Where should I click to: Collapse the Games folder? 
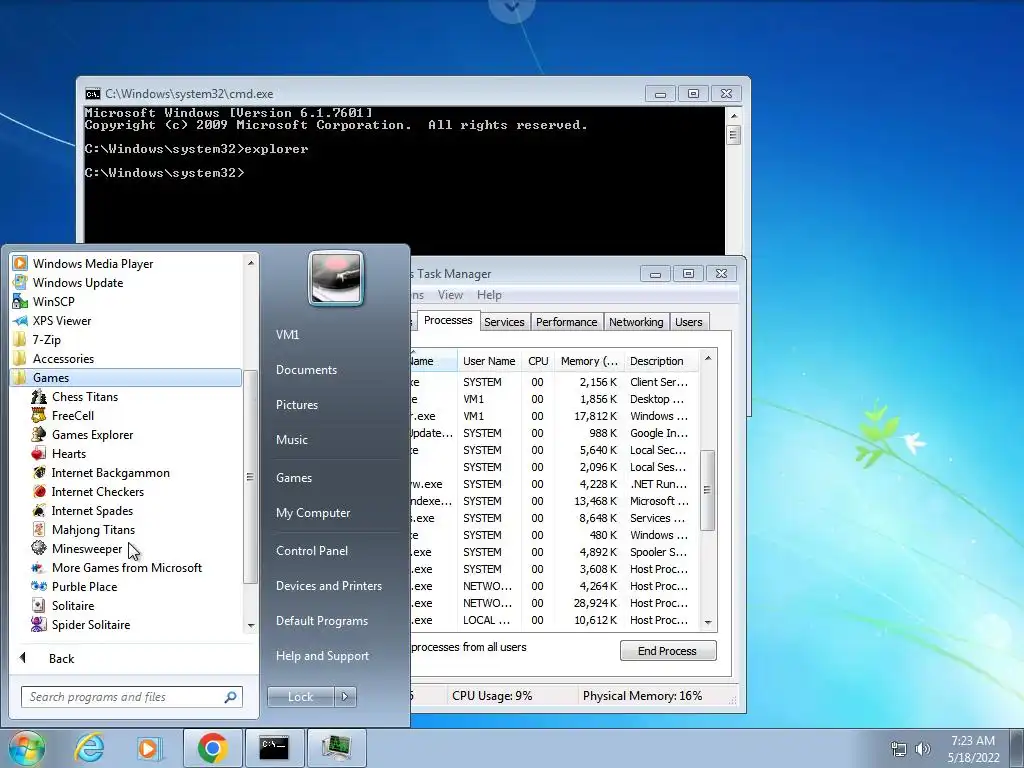coord(126,377)
